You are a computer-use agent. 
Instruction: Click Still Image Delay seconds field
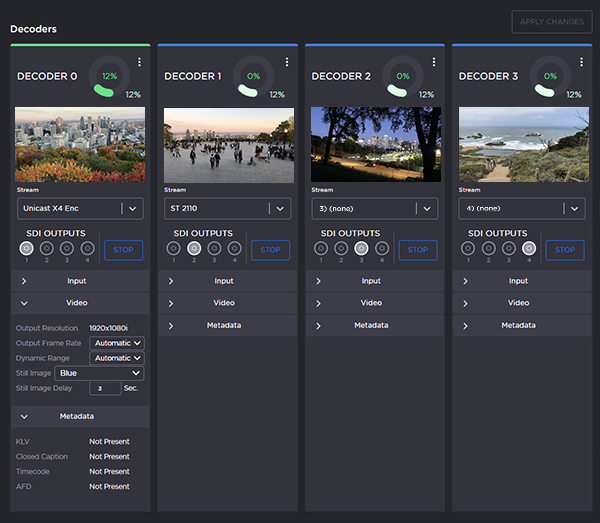pyautogui.click(x=104, y=388)
